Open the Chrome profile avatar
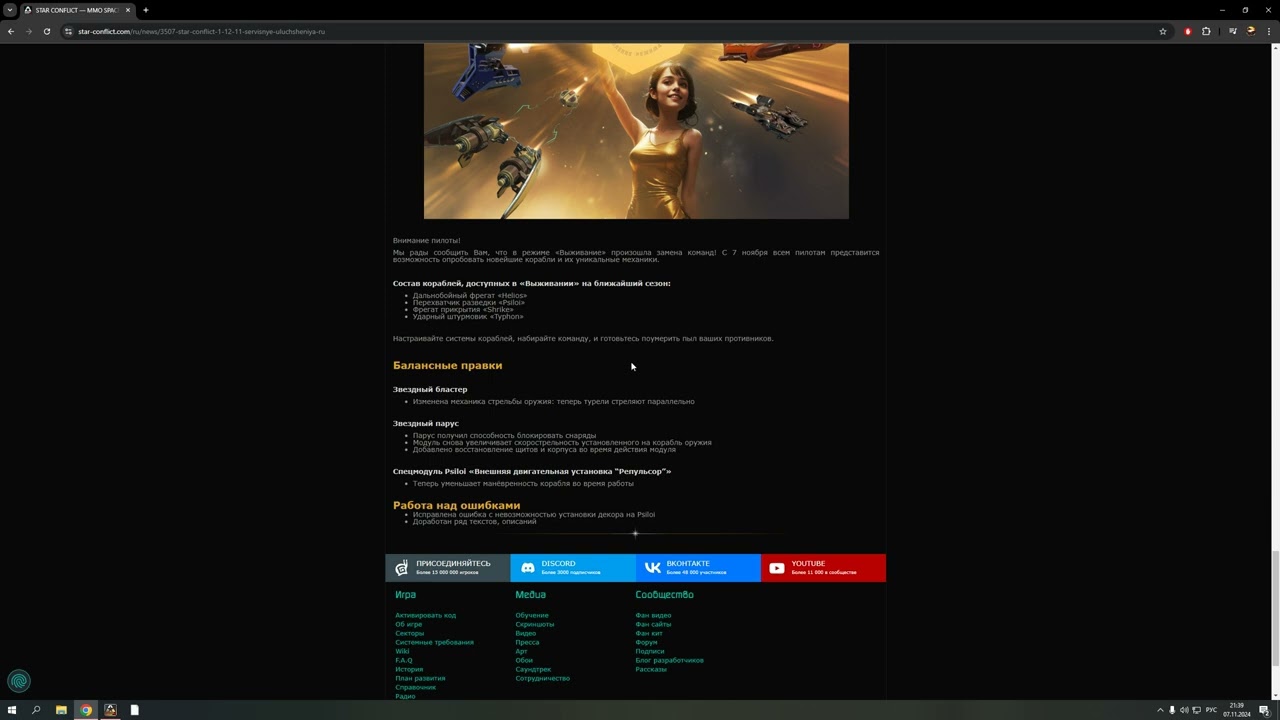The width and height of the screenshot is (1280, 720). (1251, 31)
